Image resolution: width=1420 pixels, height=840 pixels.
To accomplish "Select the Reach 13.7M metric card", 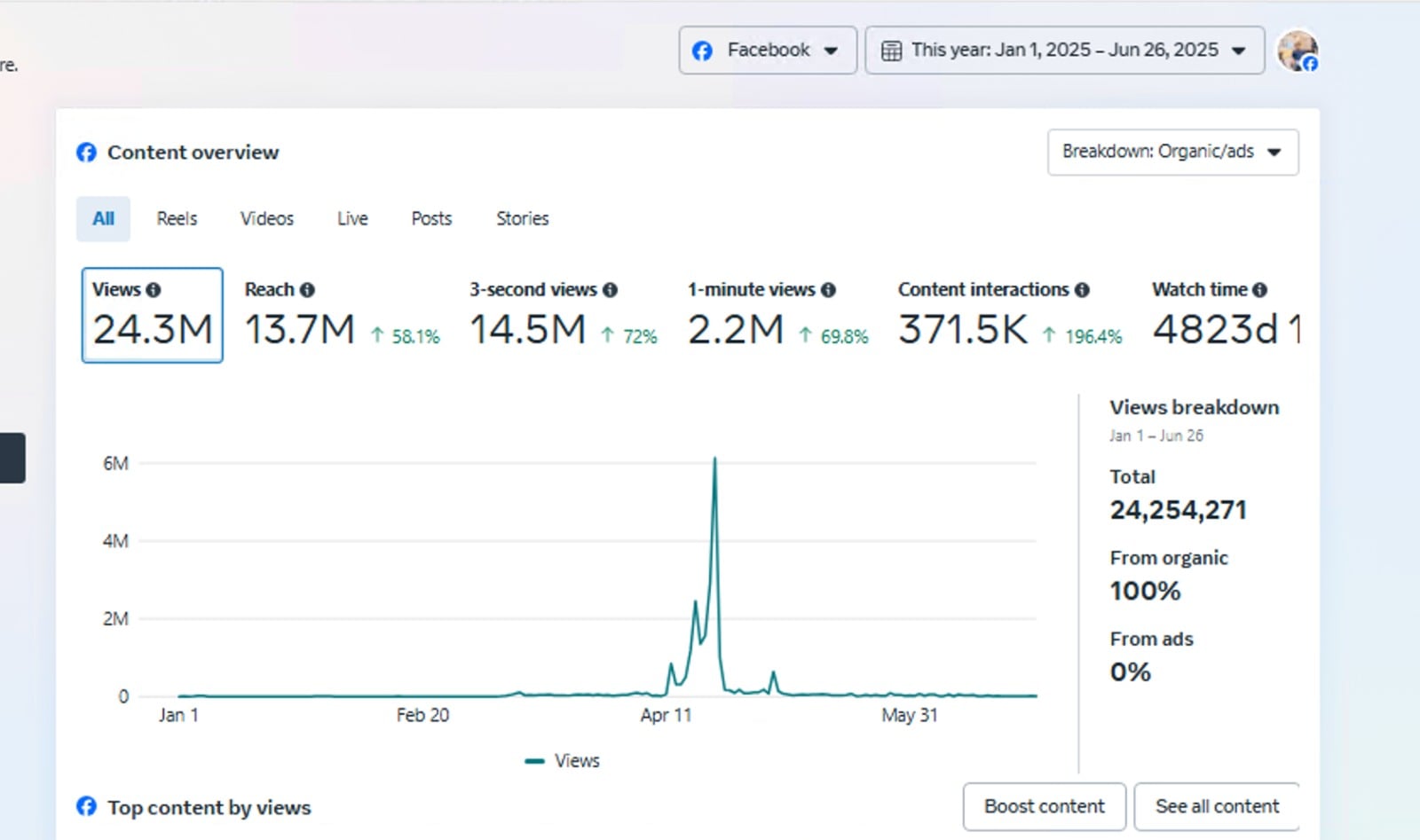I will 342,316.
